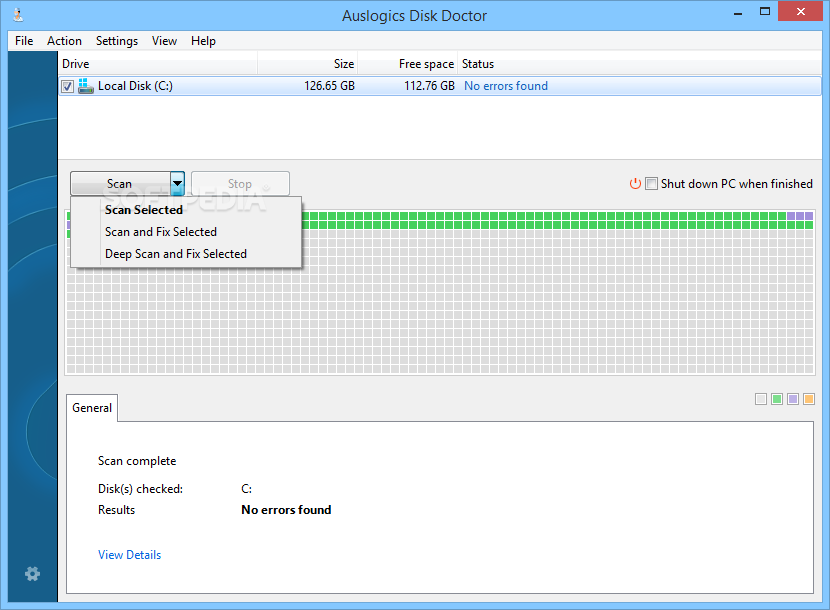The image size is (830, 610).
Task: Open the Help menu
Action: pyautogui.click(x=203, y=41)
